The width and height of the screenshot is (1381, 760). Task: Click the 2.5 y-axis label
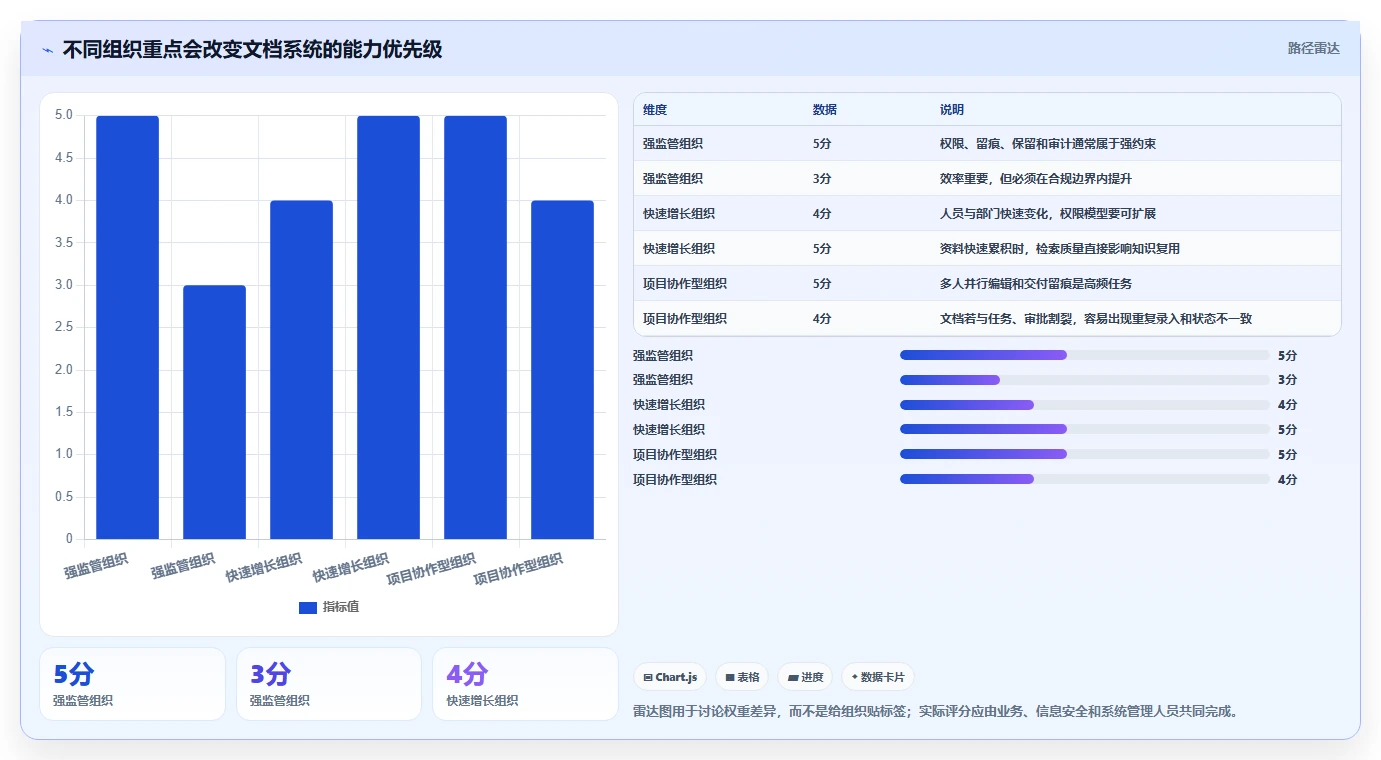(x=63, y=327)
